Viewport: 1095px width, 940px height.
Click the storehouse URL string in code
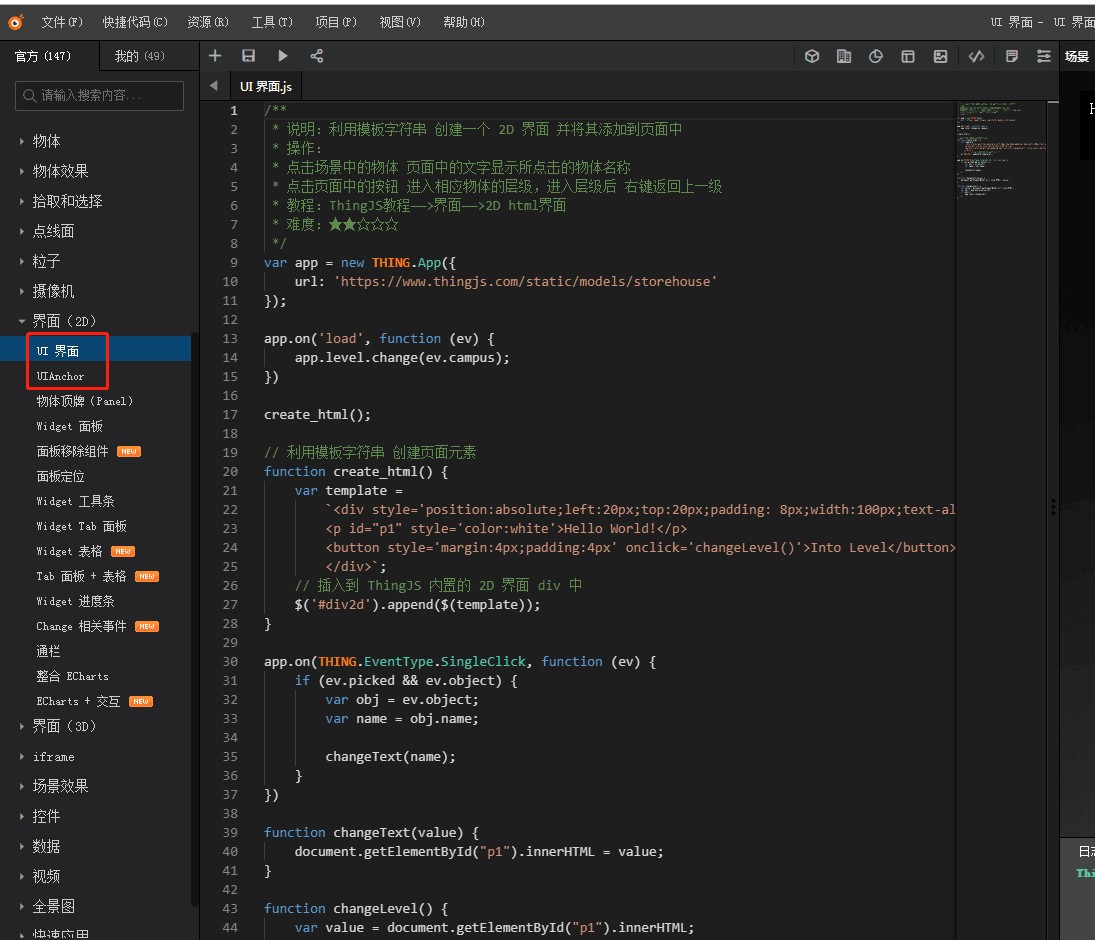click(x=525, y=281)
